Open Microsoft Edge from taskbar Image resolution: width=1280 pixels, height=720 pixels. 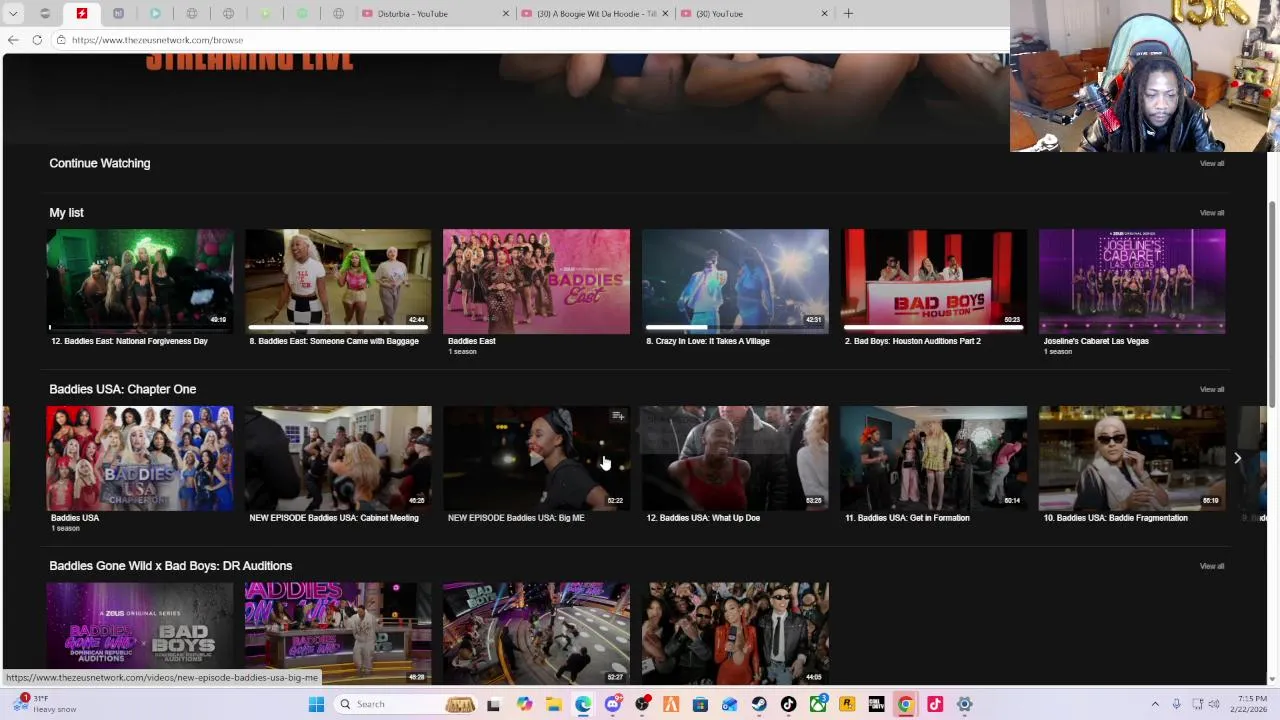583,704
